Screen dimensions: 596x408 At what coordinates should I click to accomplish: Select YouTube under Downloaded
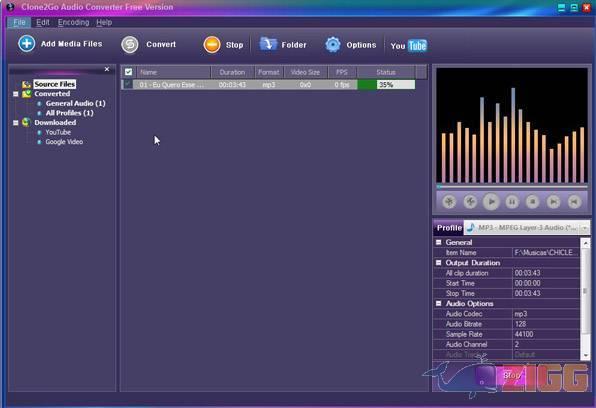pyautogui.click(x=58, y=132)
